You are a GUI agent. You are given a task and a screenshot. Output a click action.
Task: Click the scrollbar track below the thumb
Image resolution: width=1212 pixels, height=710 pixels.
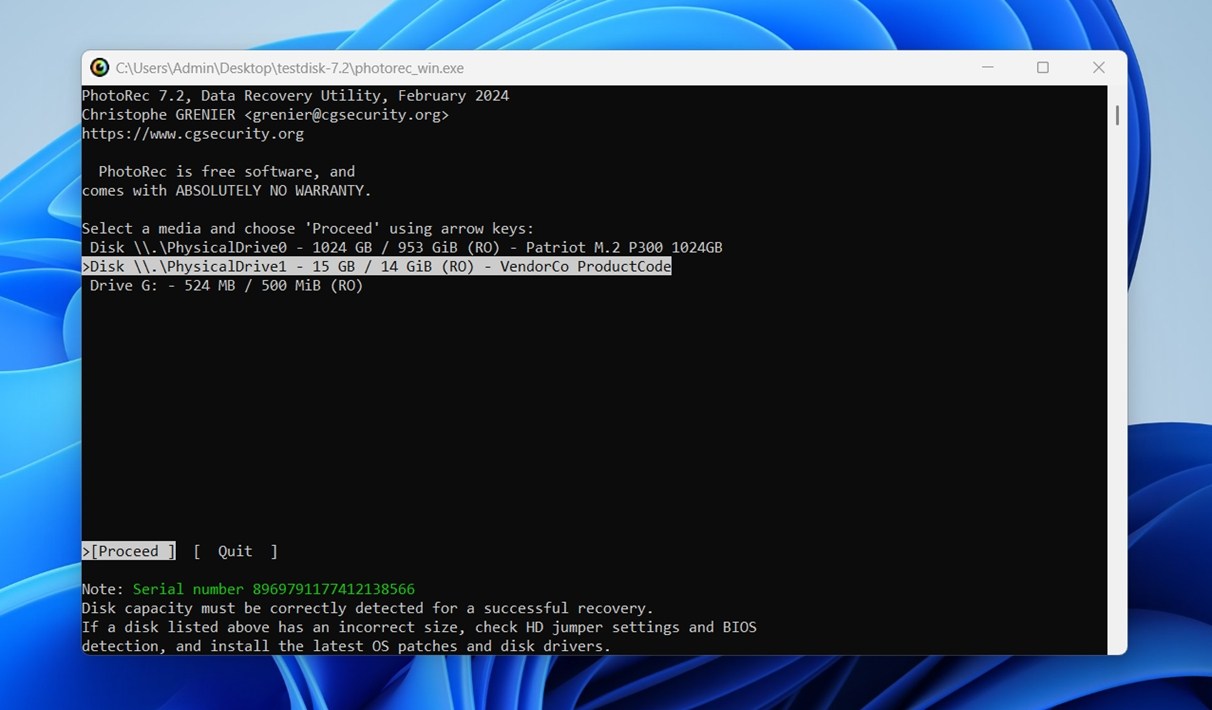tap(1116, 400)
